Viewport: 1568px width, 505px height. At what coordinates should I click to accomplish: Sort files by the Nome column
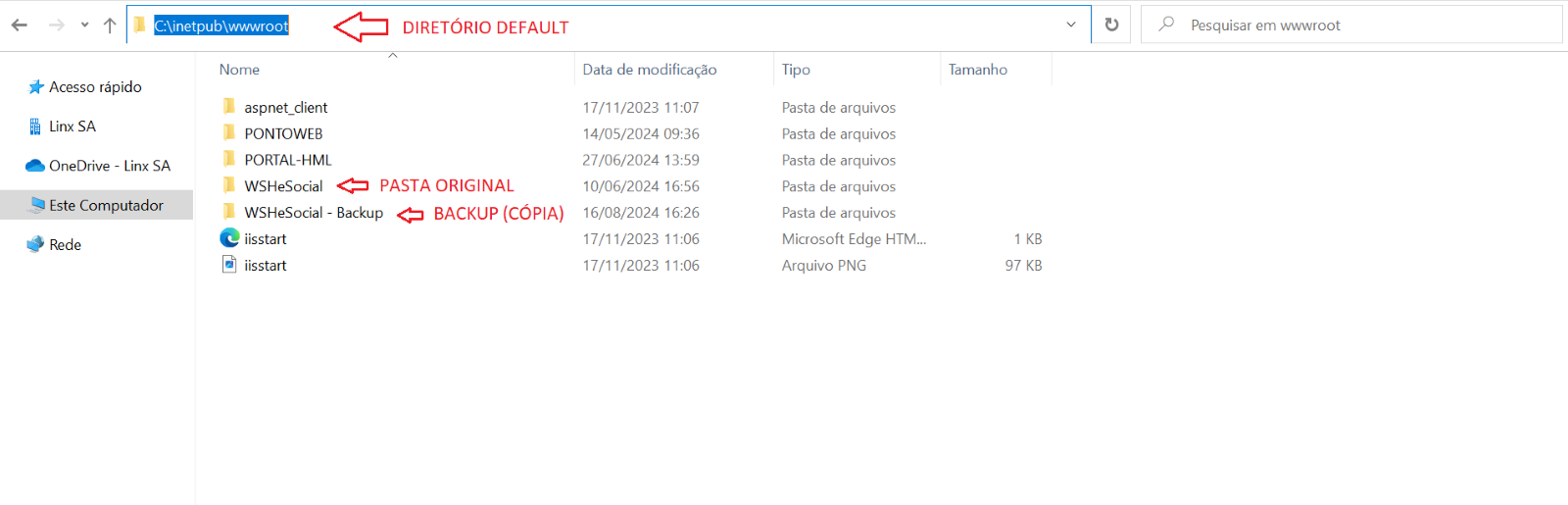pos(240,70)
